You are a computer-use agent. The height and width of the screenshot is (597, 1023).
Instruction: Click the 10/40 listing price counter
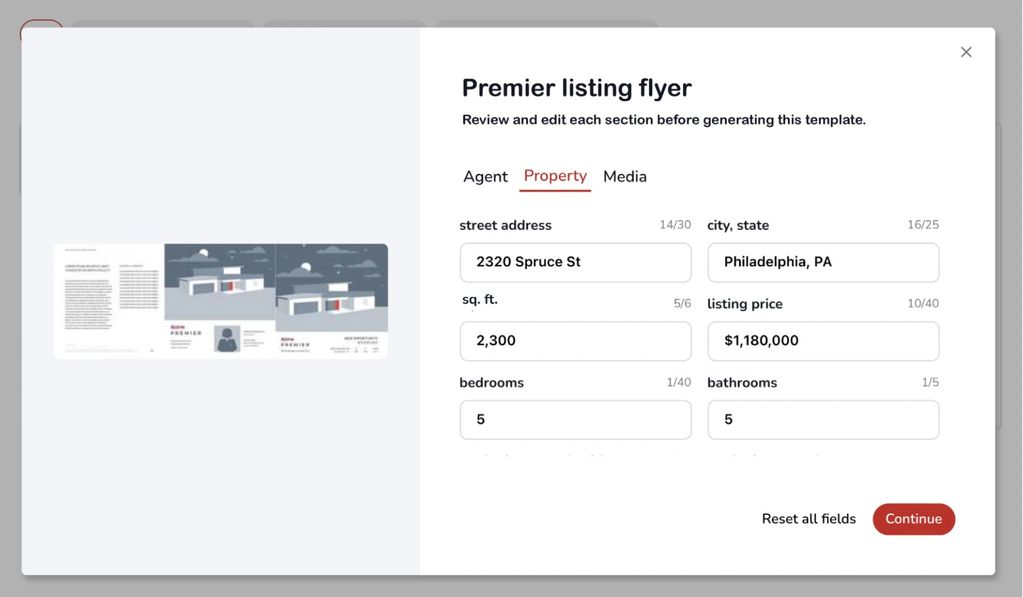click(x=923, y=304)
